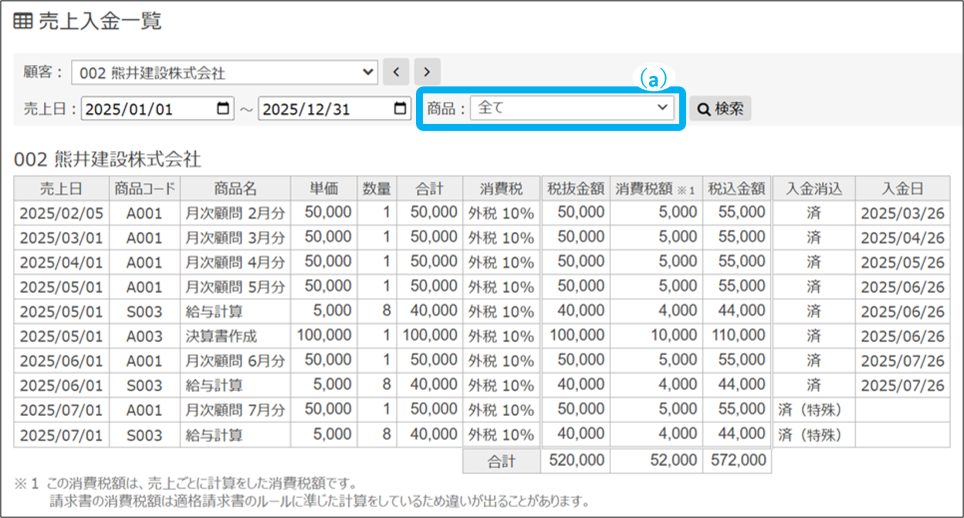Click the table grid icon beside 売上入金一覧
The image size is (964, 518).
(22, 21)
